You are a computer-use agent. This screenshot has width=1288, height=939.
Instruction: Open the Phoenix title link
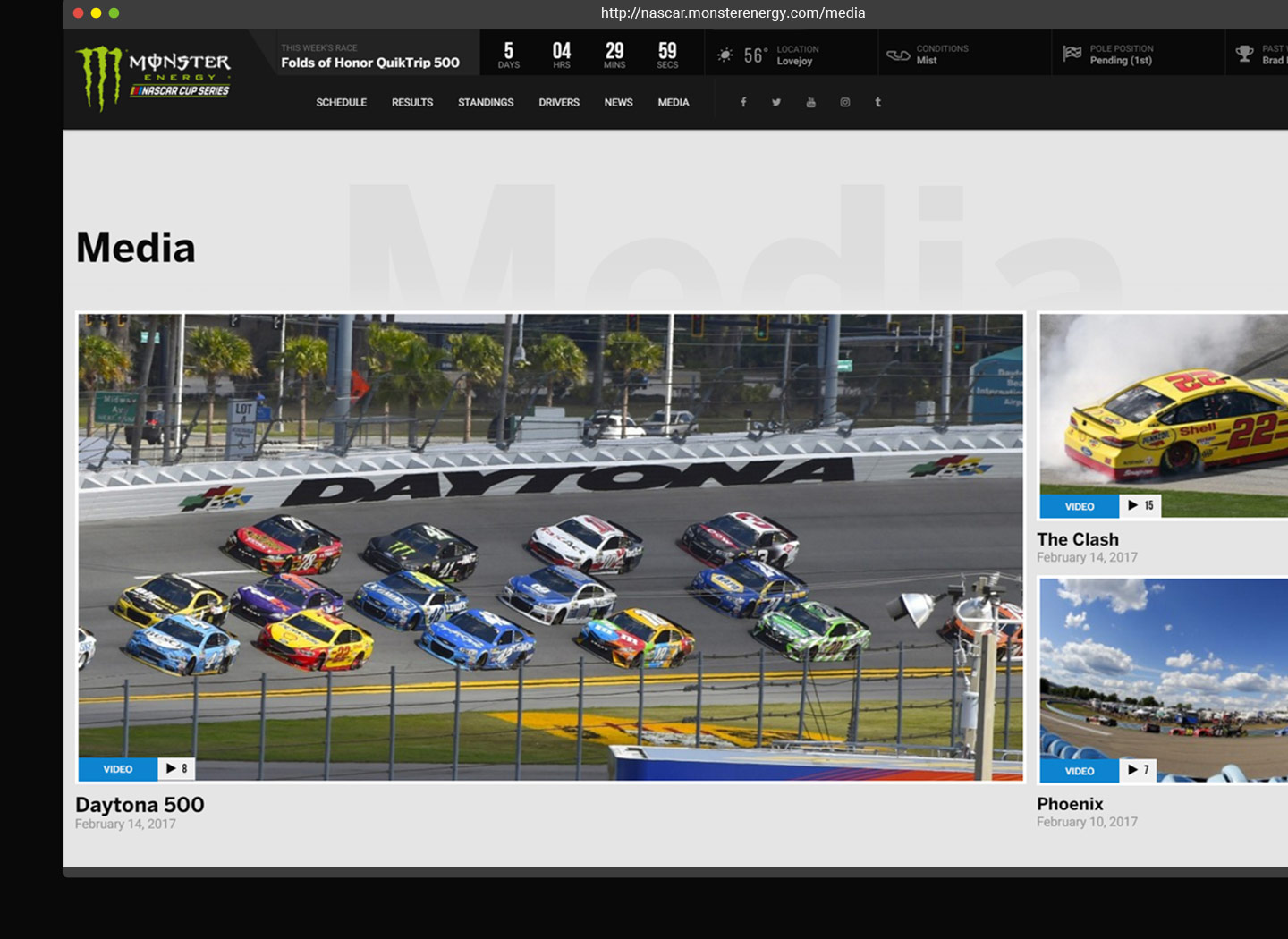[1070, 804]
